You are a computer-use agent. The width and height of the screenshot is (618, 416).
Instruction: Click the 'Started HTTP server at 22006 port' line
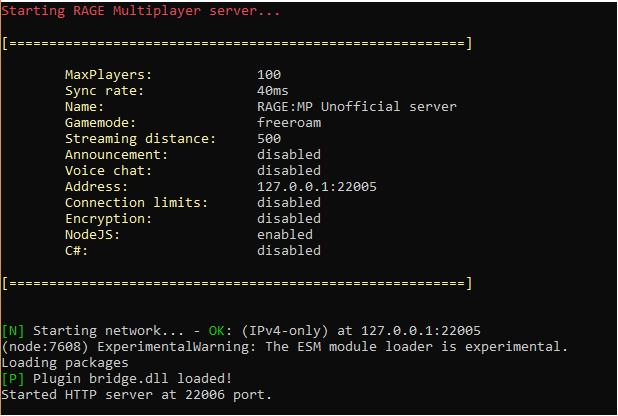pos(136,394)
